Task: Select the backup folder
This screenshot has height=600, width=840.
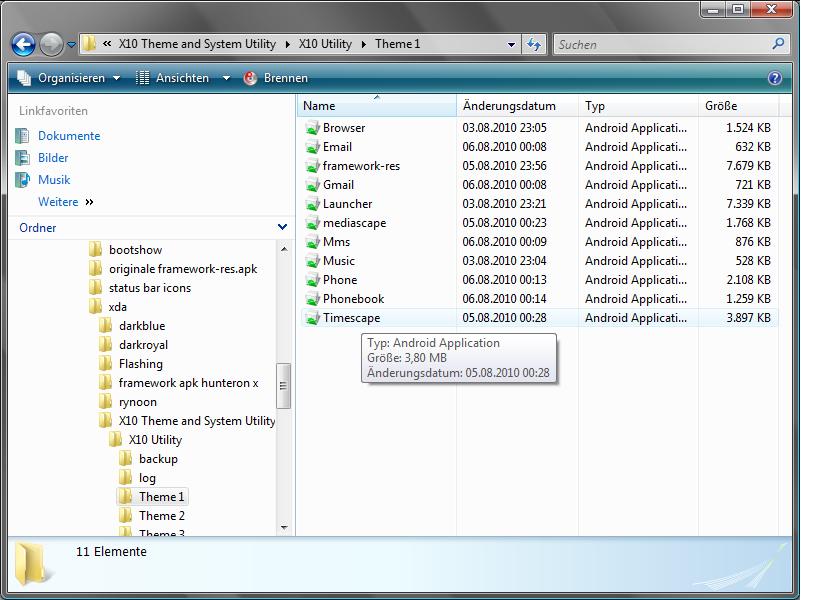Action: coord(158,459)
